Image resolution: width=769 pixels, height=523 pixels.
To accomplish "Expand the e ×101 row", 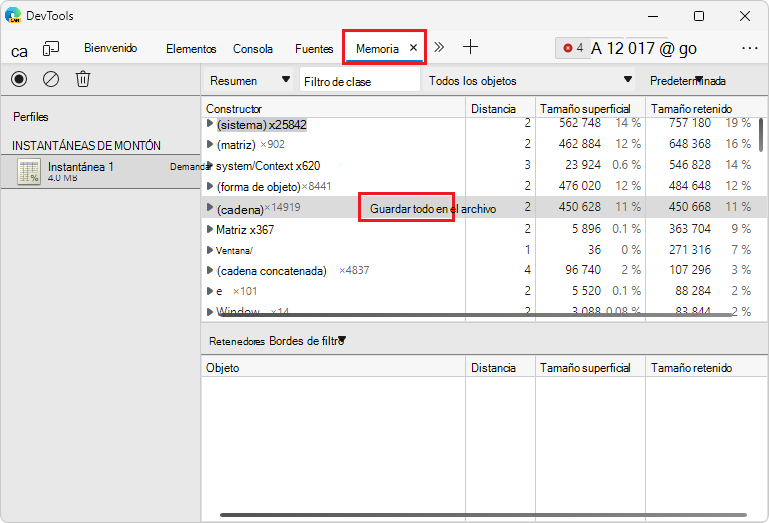I will 210,291.
